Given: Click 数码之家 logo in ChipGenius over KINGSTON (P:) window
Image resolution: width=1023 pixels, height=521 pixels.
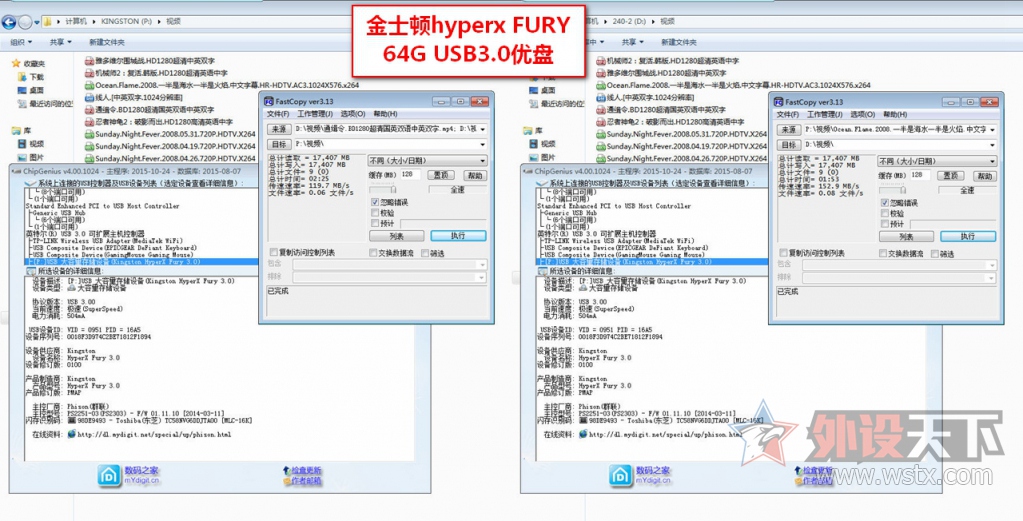Looking at the screenshot, I should click(109, 475).
